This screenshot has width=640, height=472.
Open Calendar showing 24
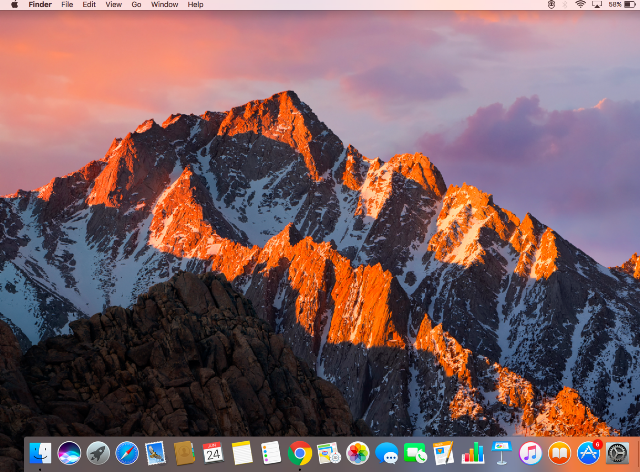click(x=213, y=453)
